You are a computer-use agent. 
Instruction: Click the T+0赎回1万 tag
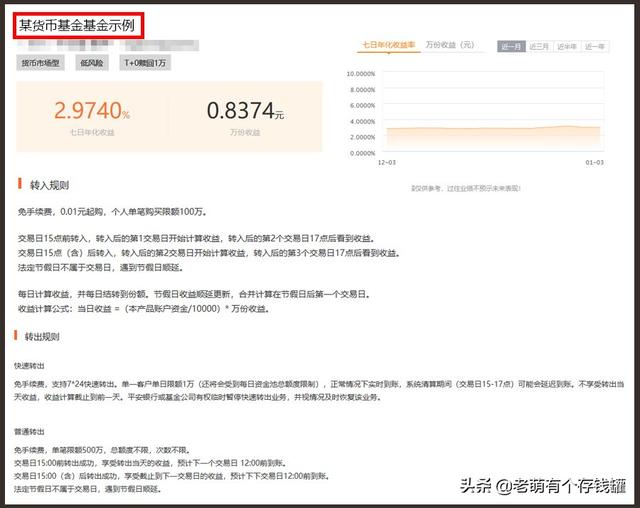[145, 63]
